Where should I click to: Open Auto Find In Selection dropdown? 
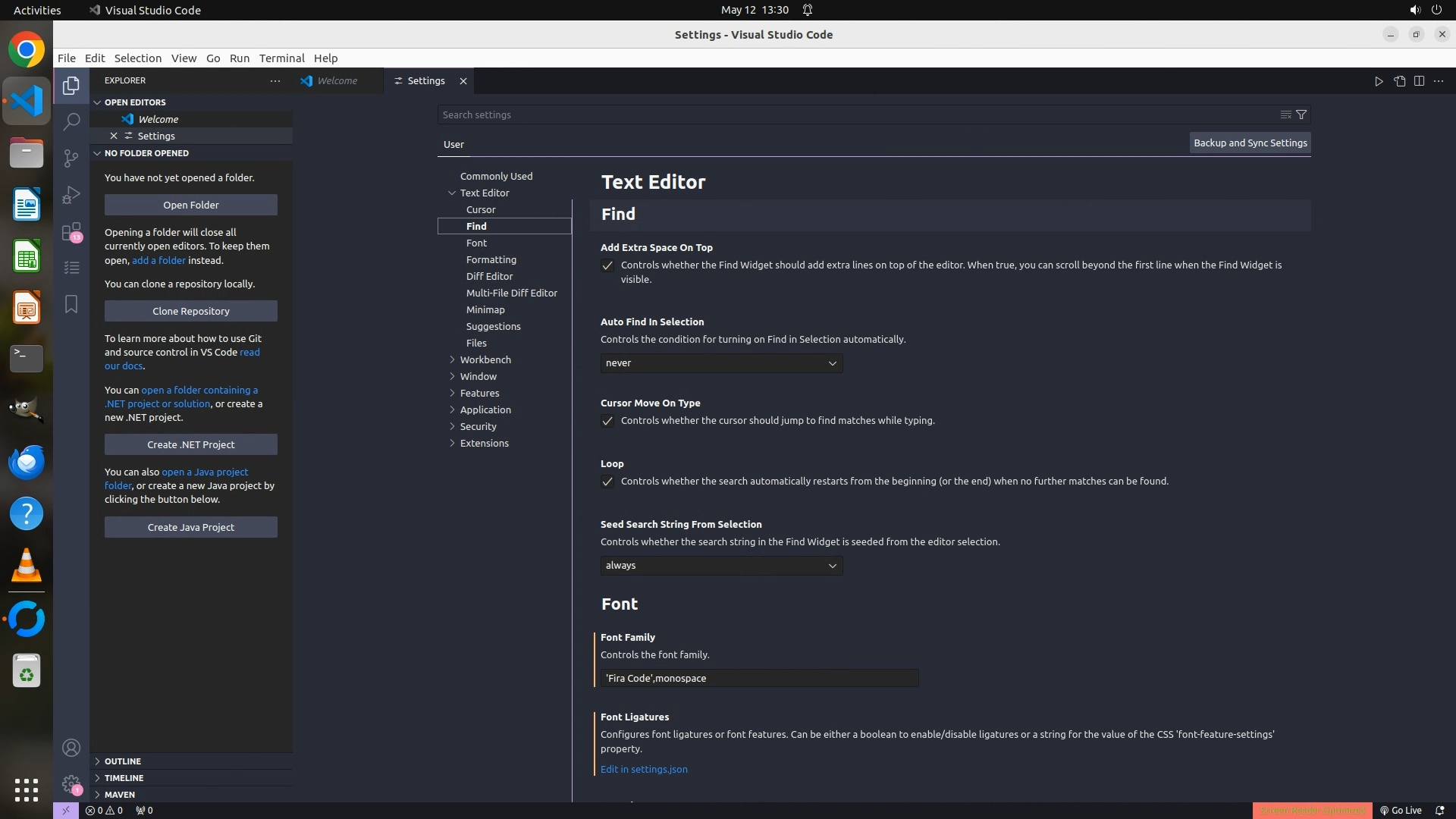[x=721, y=363]
